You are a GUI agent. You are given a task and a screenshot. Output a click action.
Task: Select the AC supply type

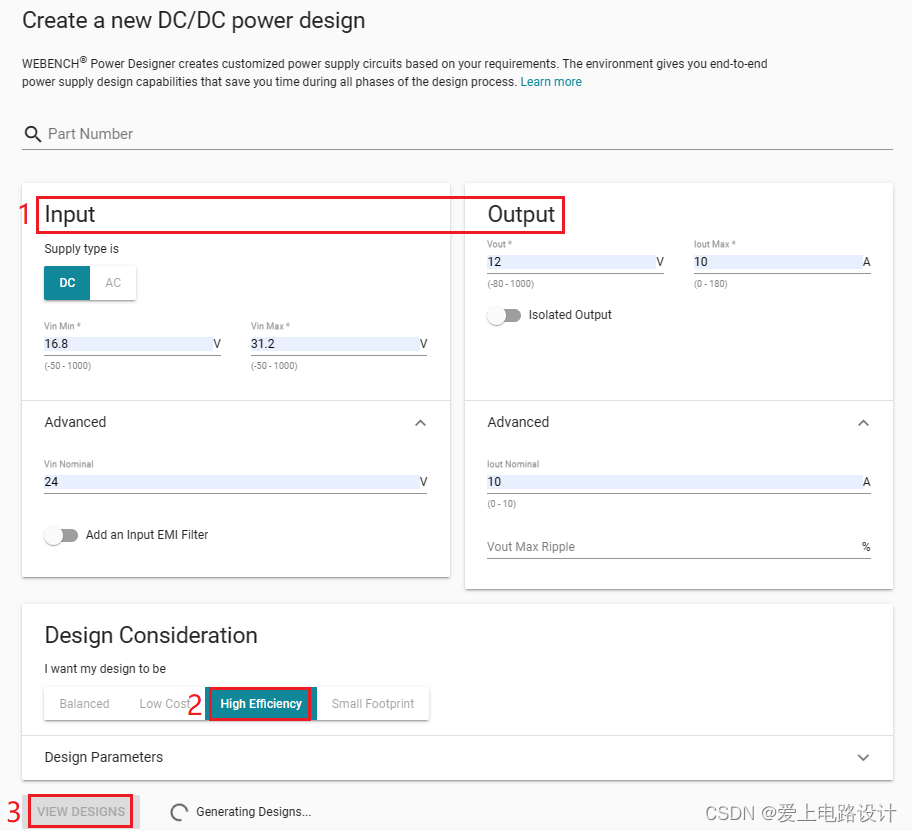tap(113, 283)
